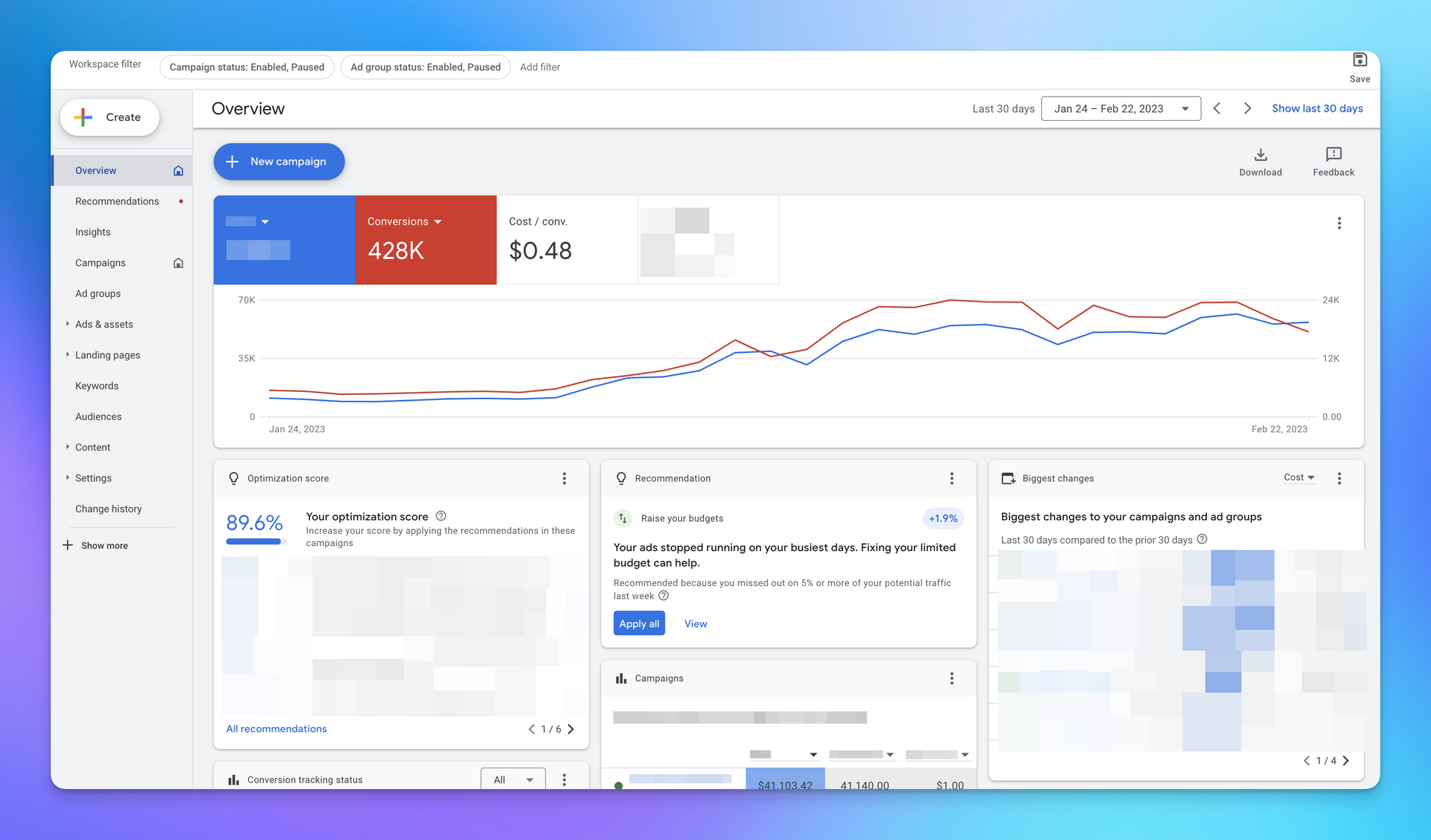Open the blue metric card dropdown
Viewport: 1431px width, 840px height.
point(265,222)
